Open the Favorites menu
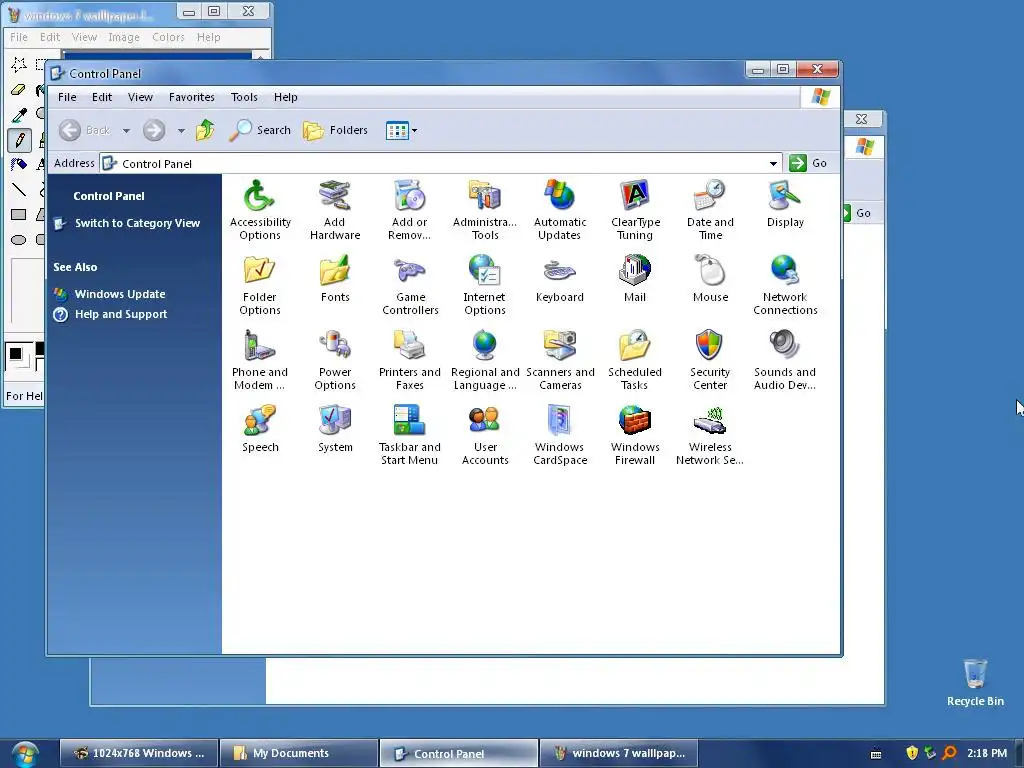The width and height of the screenshot is (1024, 768). click(191, 97)
